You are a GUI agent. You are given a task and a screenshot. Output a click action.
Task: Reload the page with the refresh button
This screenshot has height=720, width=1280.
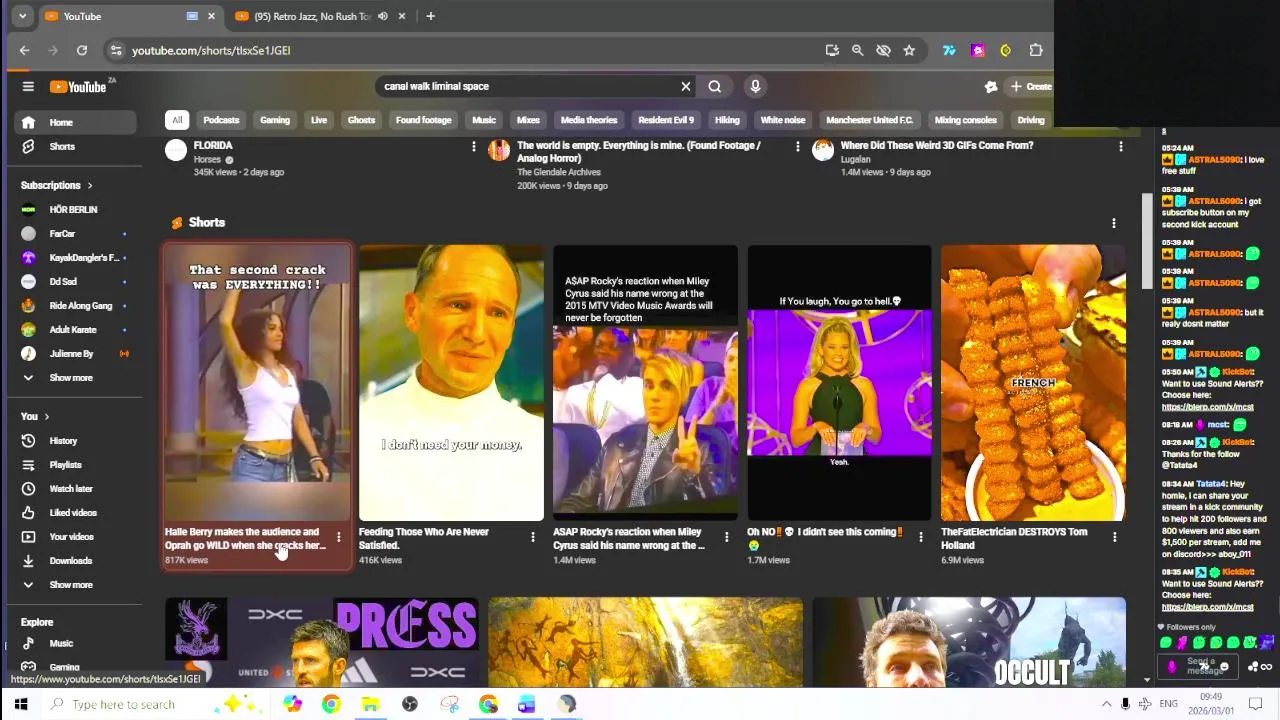tap(82, 51)
